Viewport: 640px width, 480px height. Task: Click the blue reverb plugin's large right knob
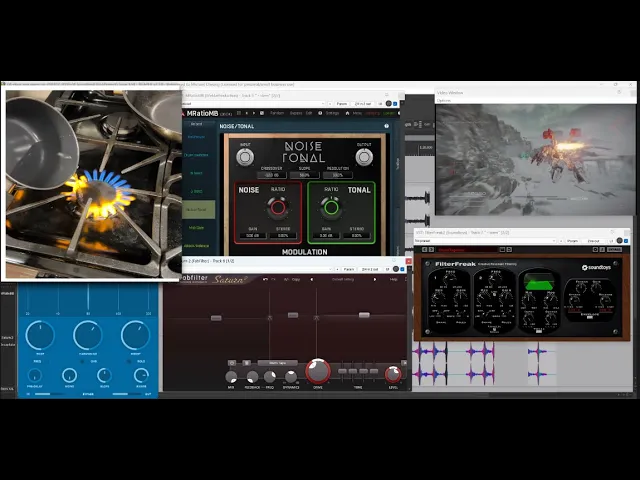pyautogui.click(x=135, y=335)
